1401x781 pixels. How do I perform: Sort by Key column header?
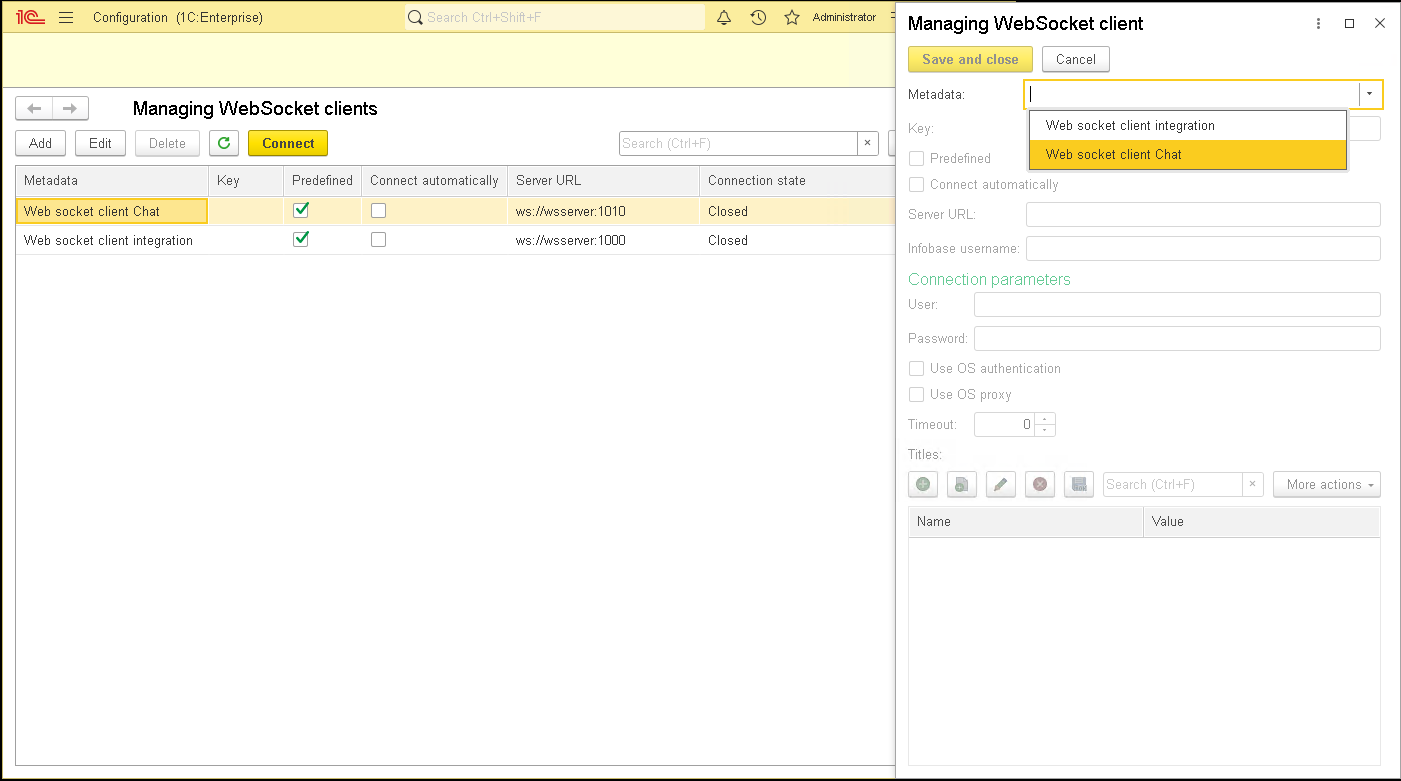246,180
